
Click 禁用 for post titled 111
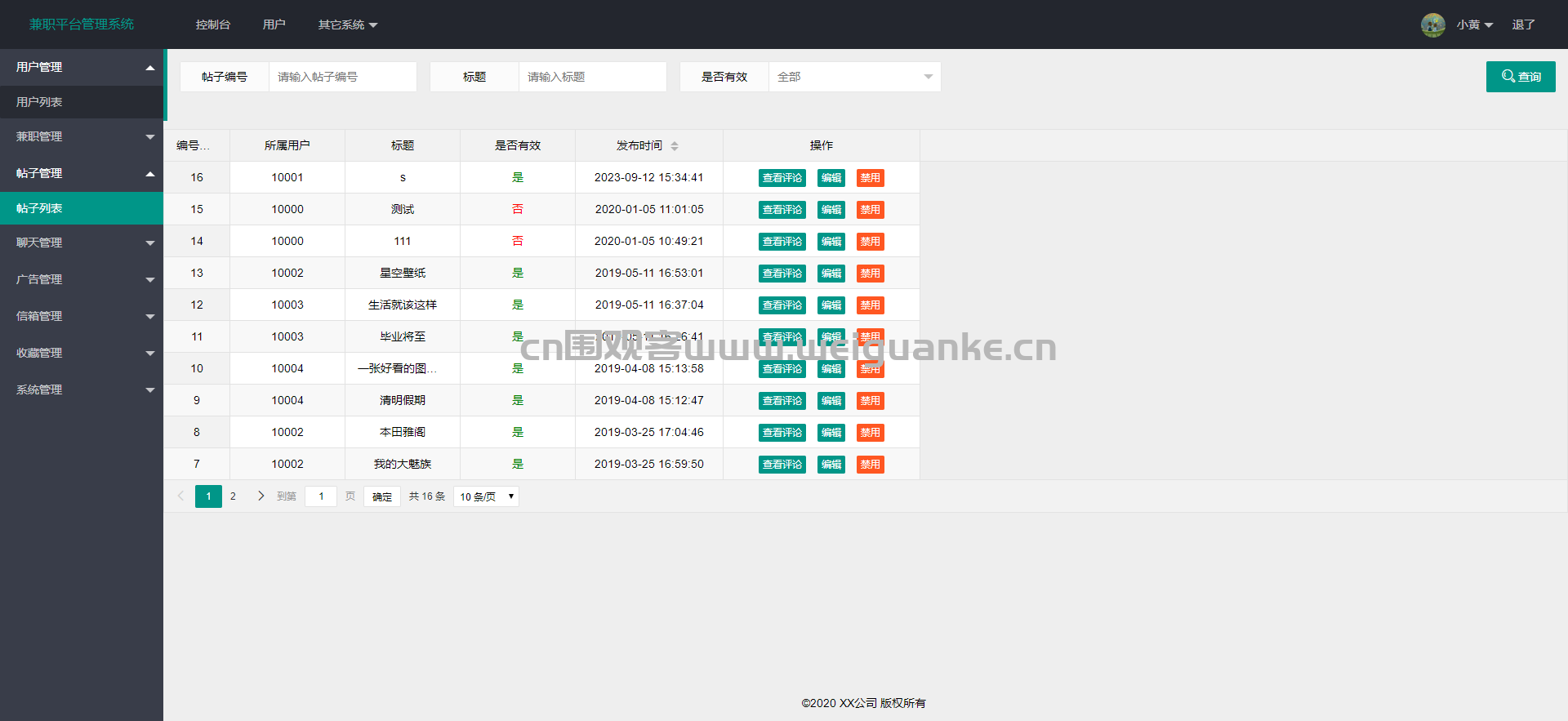871,242
